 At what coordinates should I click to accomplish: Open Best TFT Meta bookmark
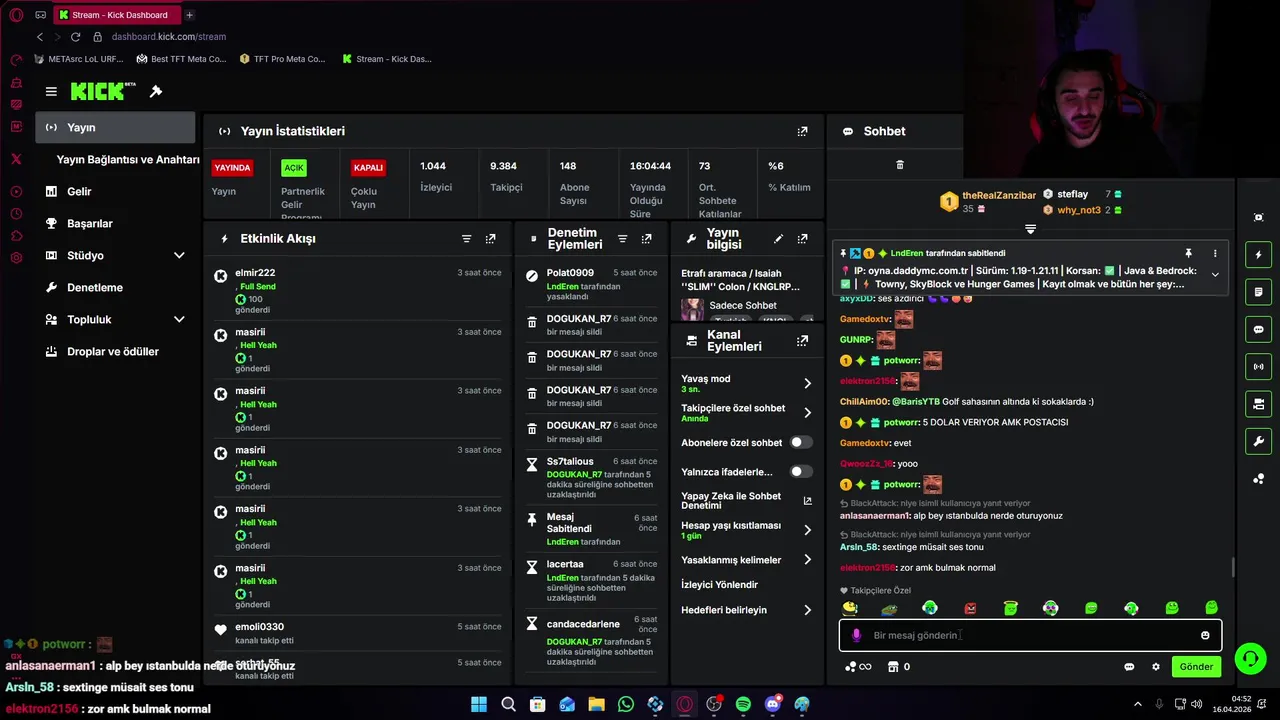pos(182,59)
